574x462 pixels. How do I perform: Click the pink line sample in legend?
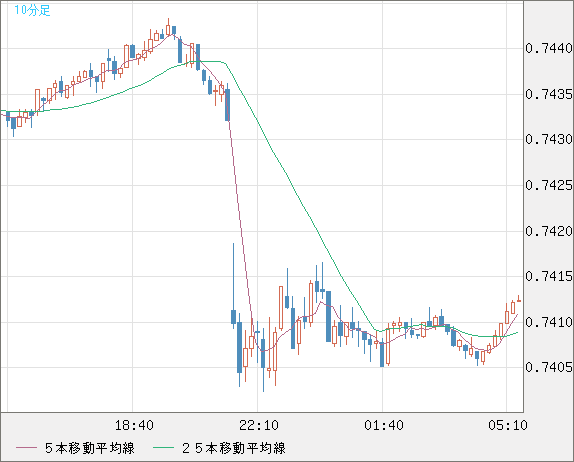(26, 448)
